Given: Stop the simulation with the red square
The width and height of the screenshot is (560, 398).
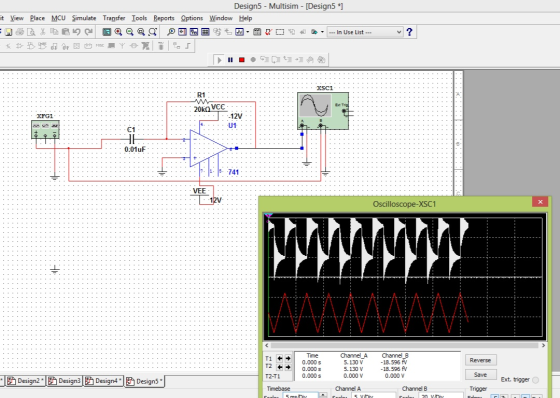Looking at the screenshot, I should click(242, 60).
